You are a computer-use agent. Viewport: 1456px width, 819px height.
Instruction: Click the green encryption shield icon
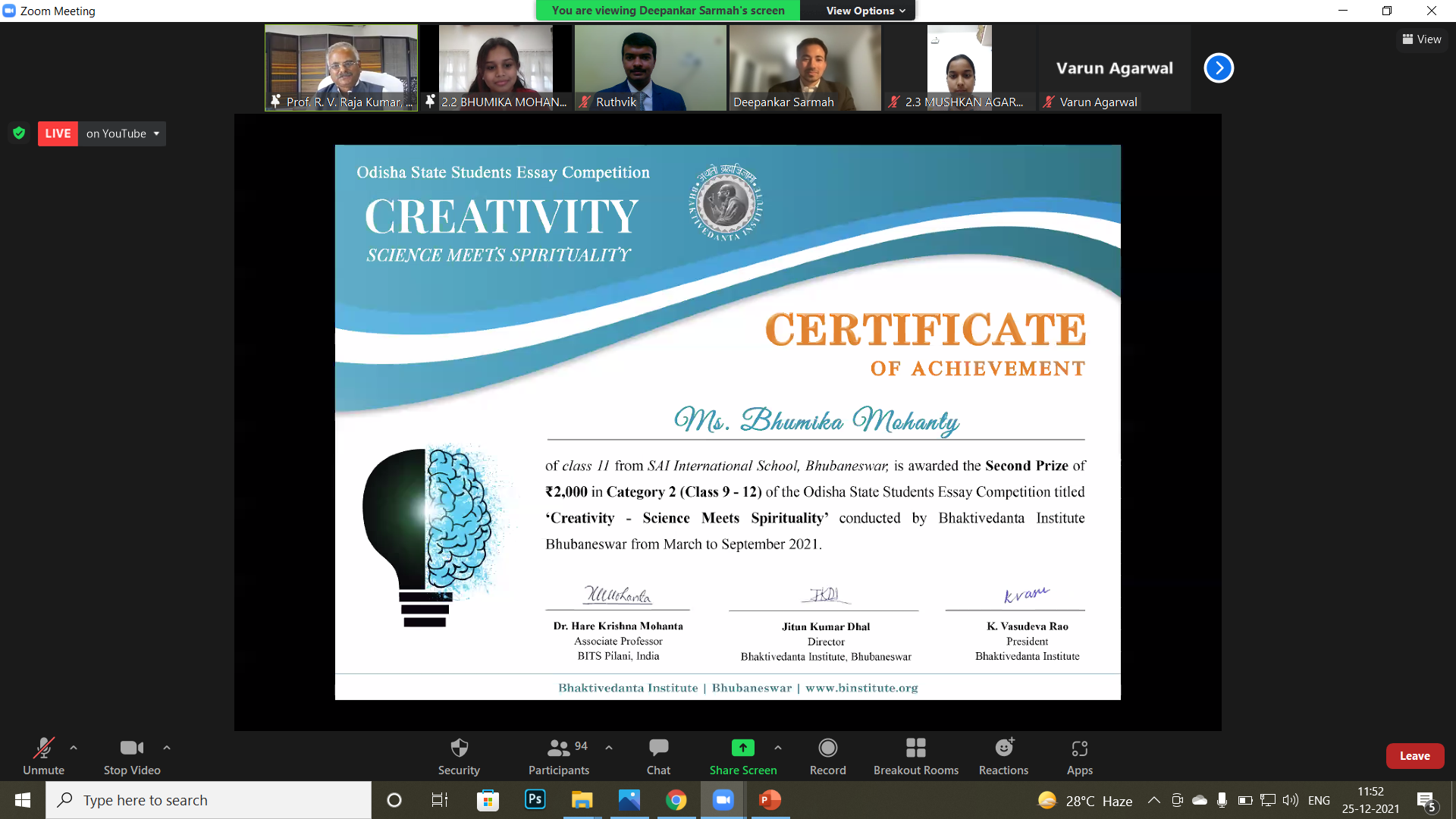(x=19, y=133)
